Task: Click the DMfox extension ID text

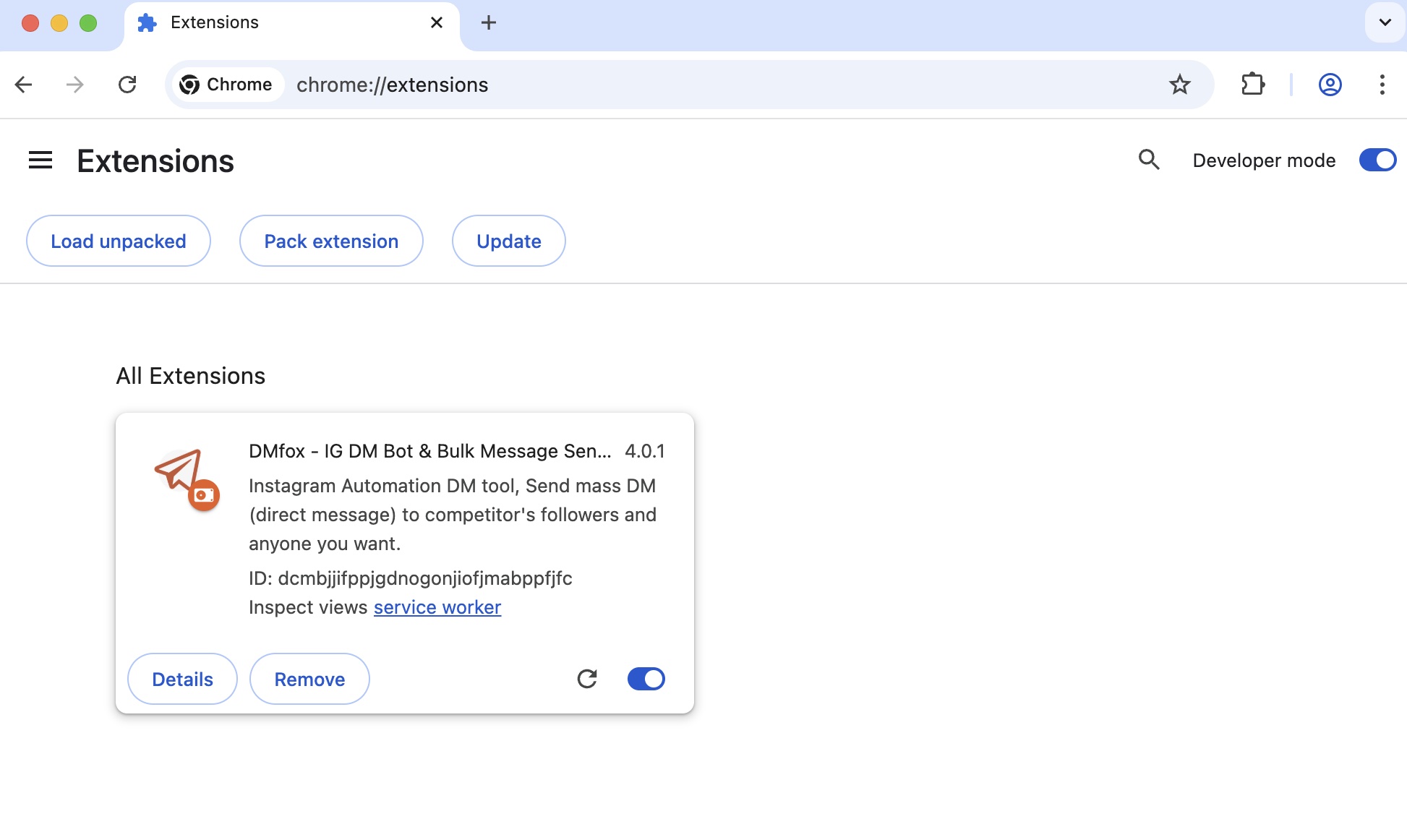Action: pyautogui.click(x=411, y=578)
